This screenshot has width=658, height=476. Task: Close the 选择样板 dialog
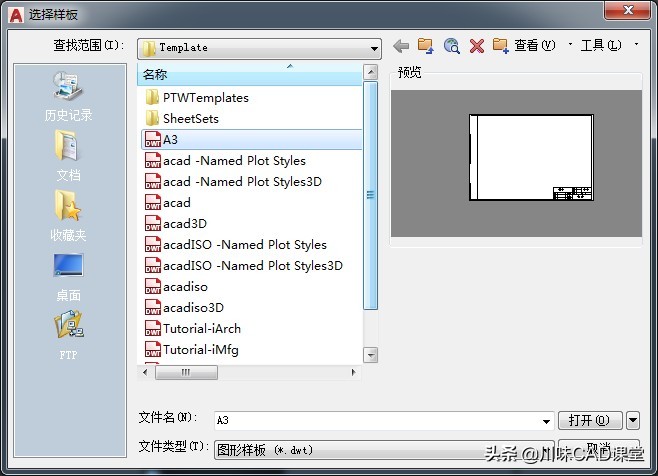(628, 10)
